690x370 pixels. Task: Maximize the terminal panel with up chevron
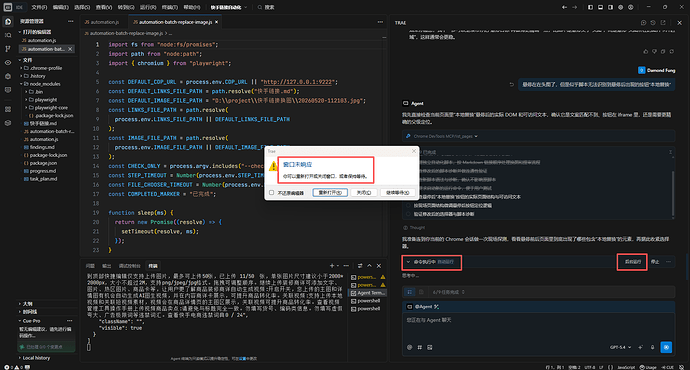click(370, 266)
